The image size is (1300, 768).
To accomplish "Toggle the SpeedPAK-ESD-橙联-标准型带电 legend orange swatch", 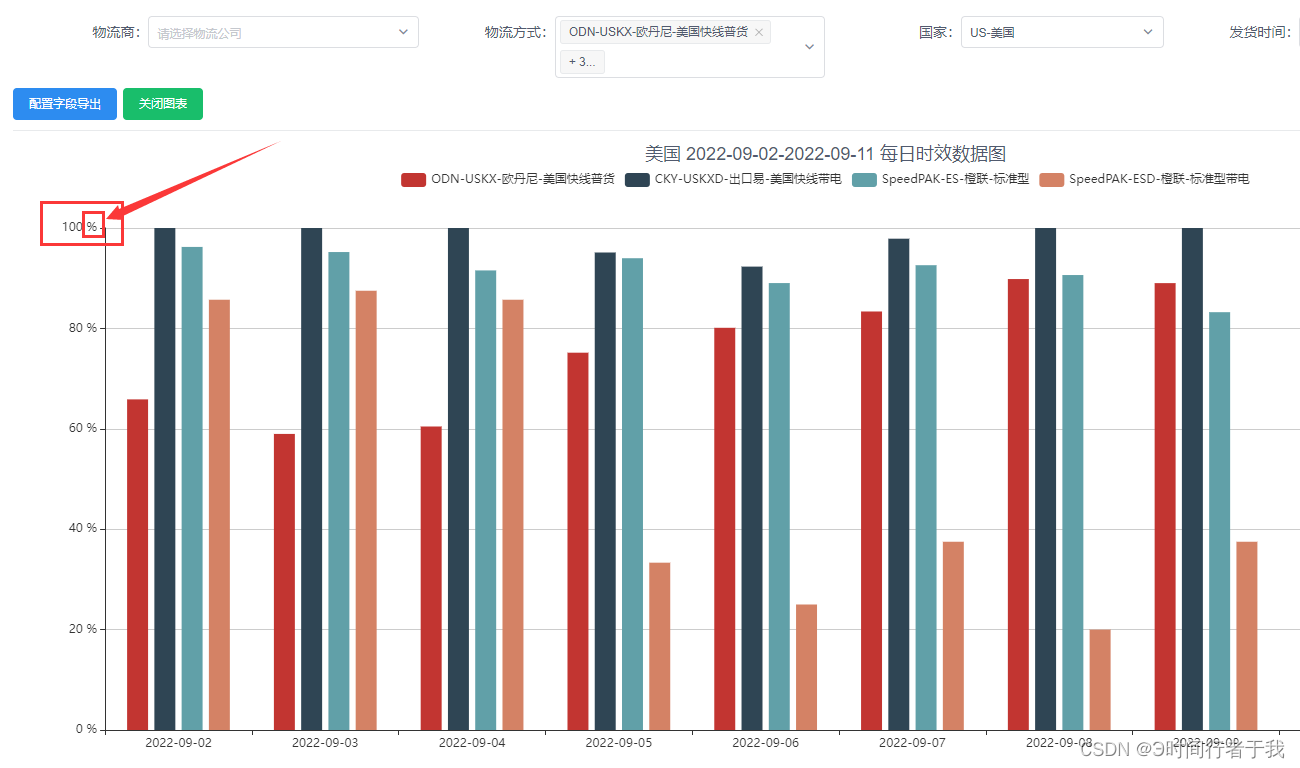I will point(1052,180).
